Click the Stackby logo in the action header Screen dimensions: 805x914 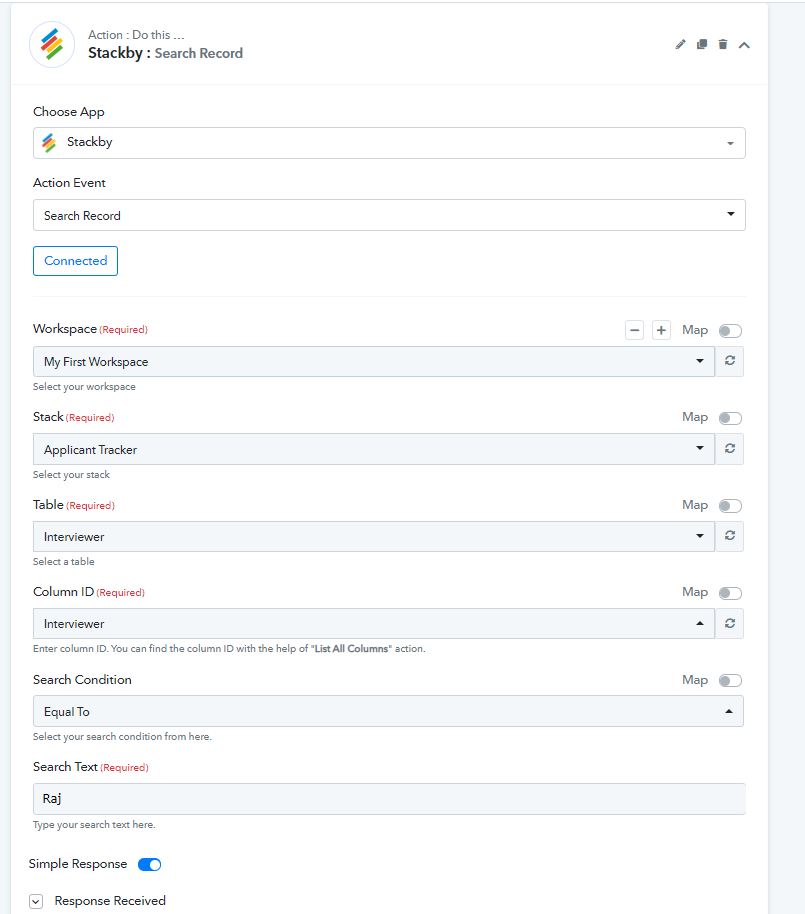click(52, 44)
